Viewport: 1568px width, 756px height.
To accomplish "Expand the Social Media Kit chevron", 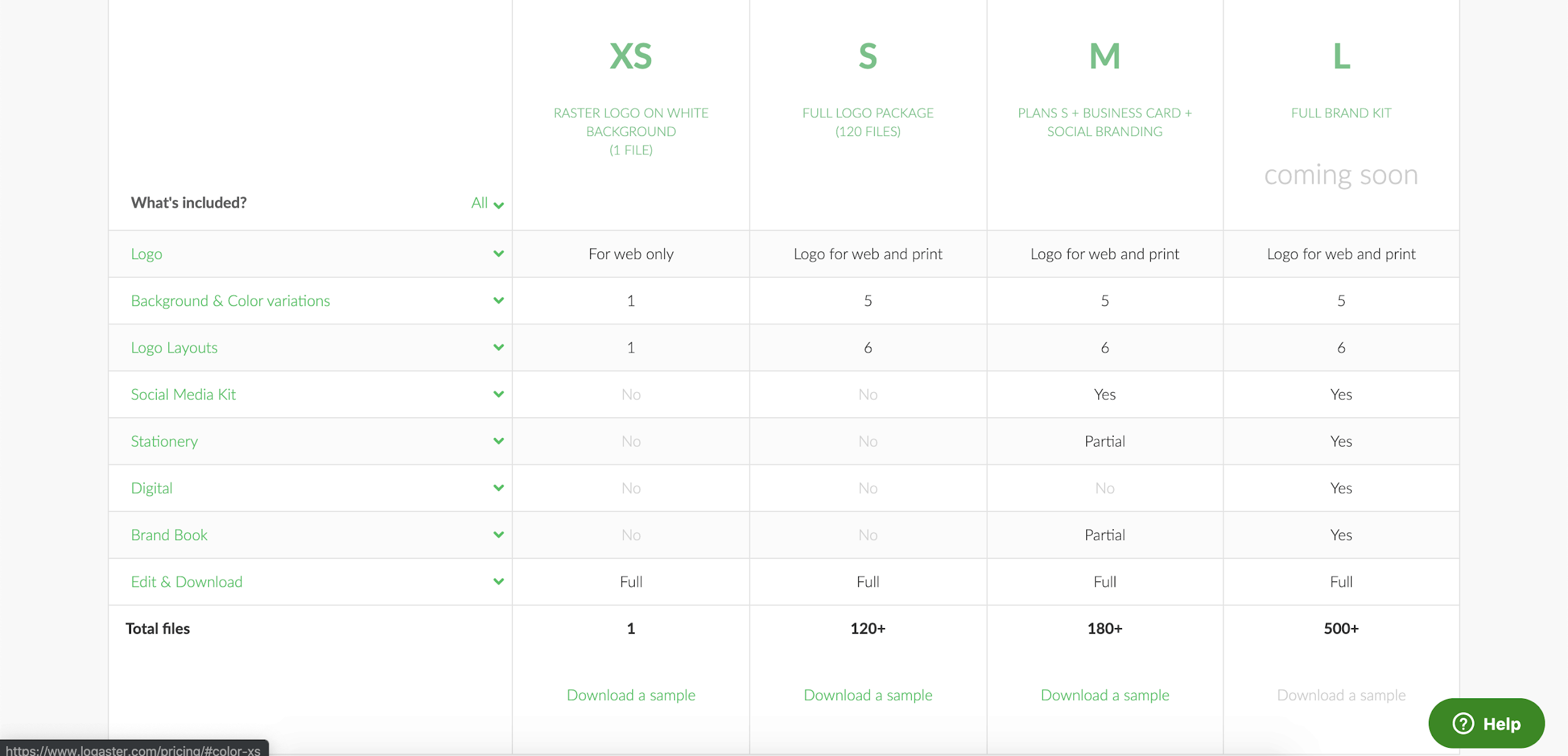I will [x=499, y=395].
